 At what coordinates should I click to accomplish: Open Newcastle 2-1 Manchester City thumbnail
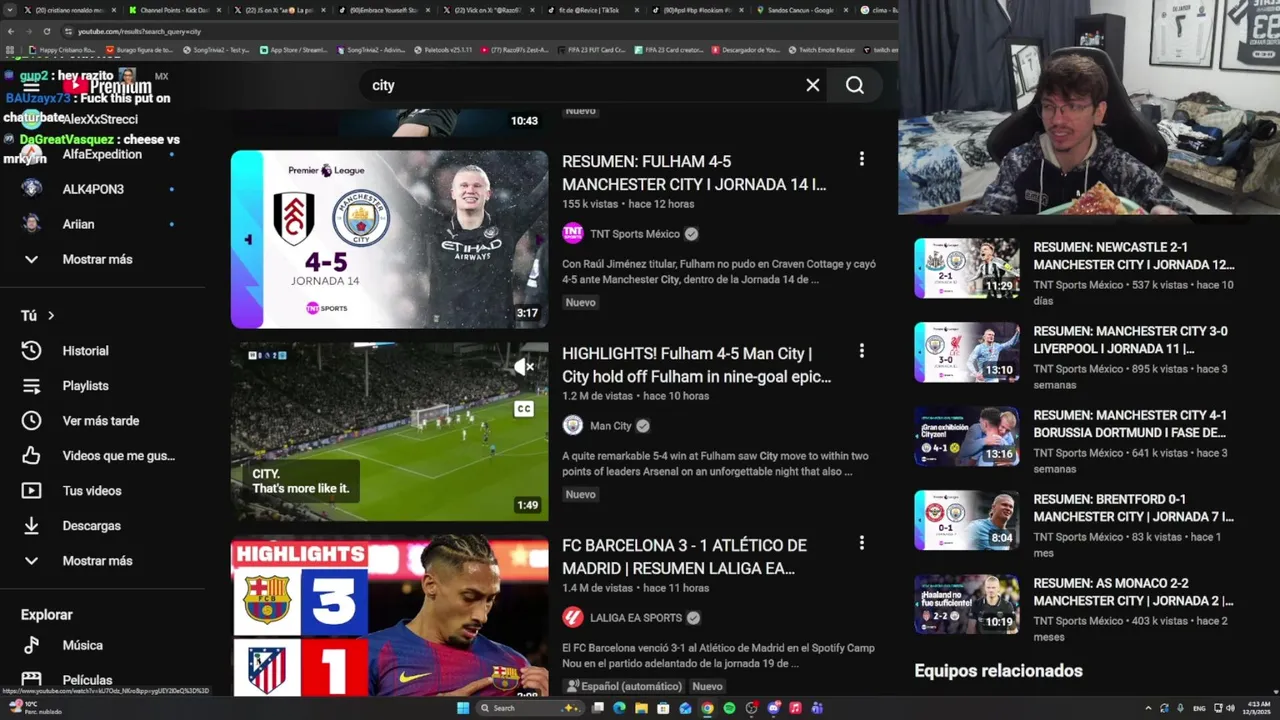click(967, 268)
